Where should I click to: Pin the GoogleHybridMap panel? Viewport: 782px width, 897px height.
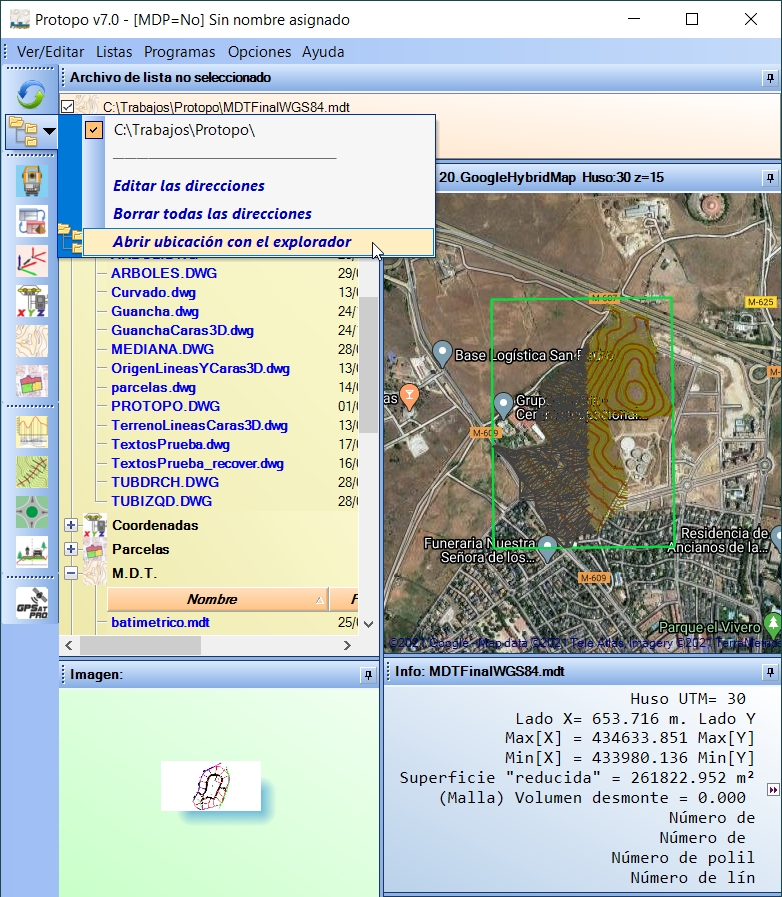(770, 178)
